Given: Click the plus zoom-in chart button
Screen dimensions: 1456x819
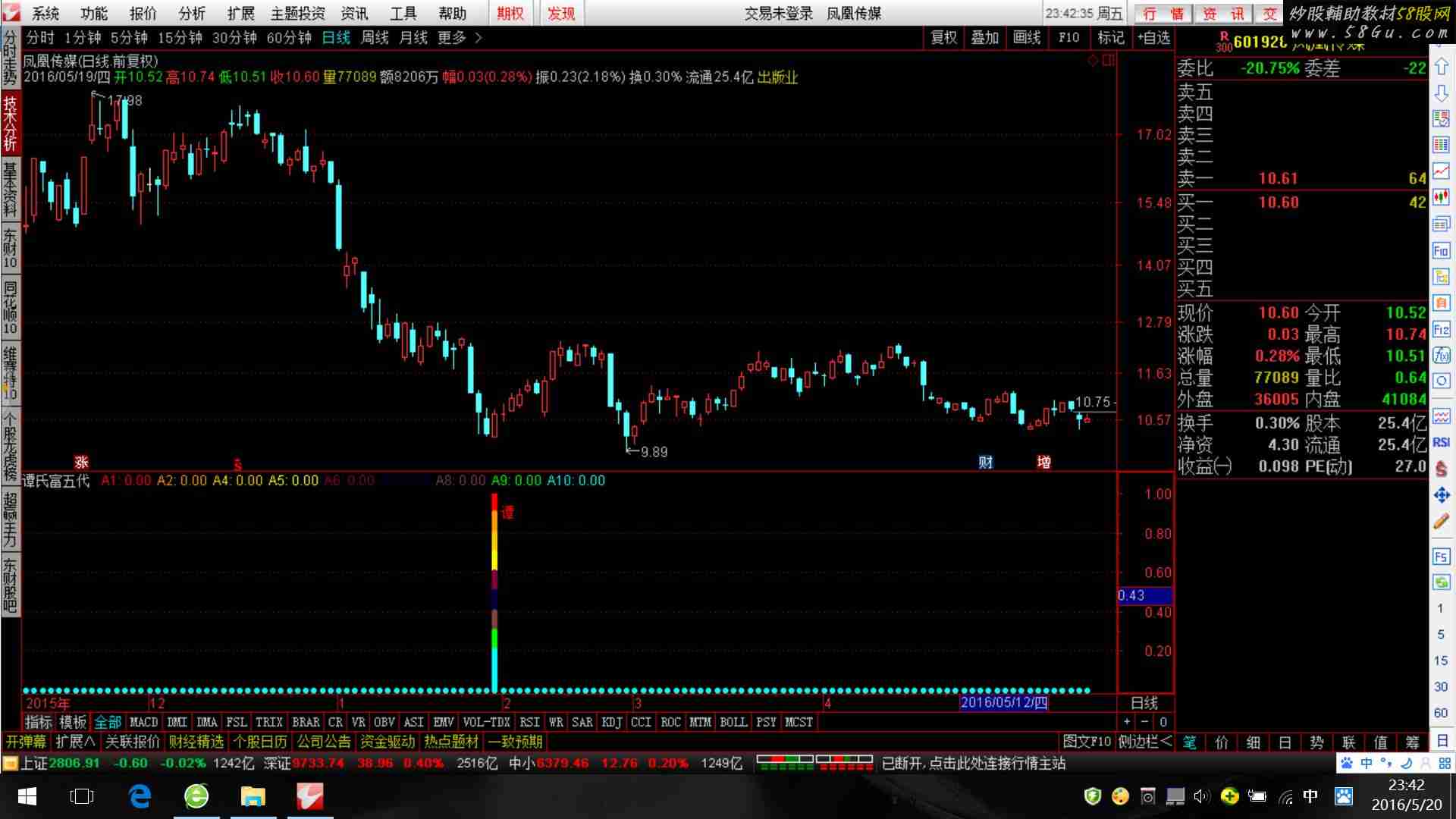Looking at the screenshot, I should [x=1127, y=722].
